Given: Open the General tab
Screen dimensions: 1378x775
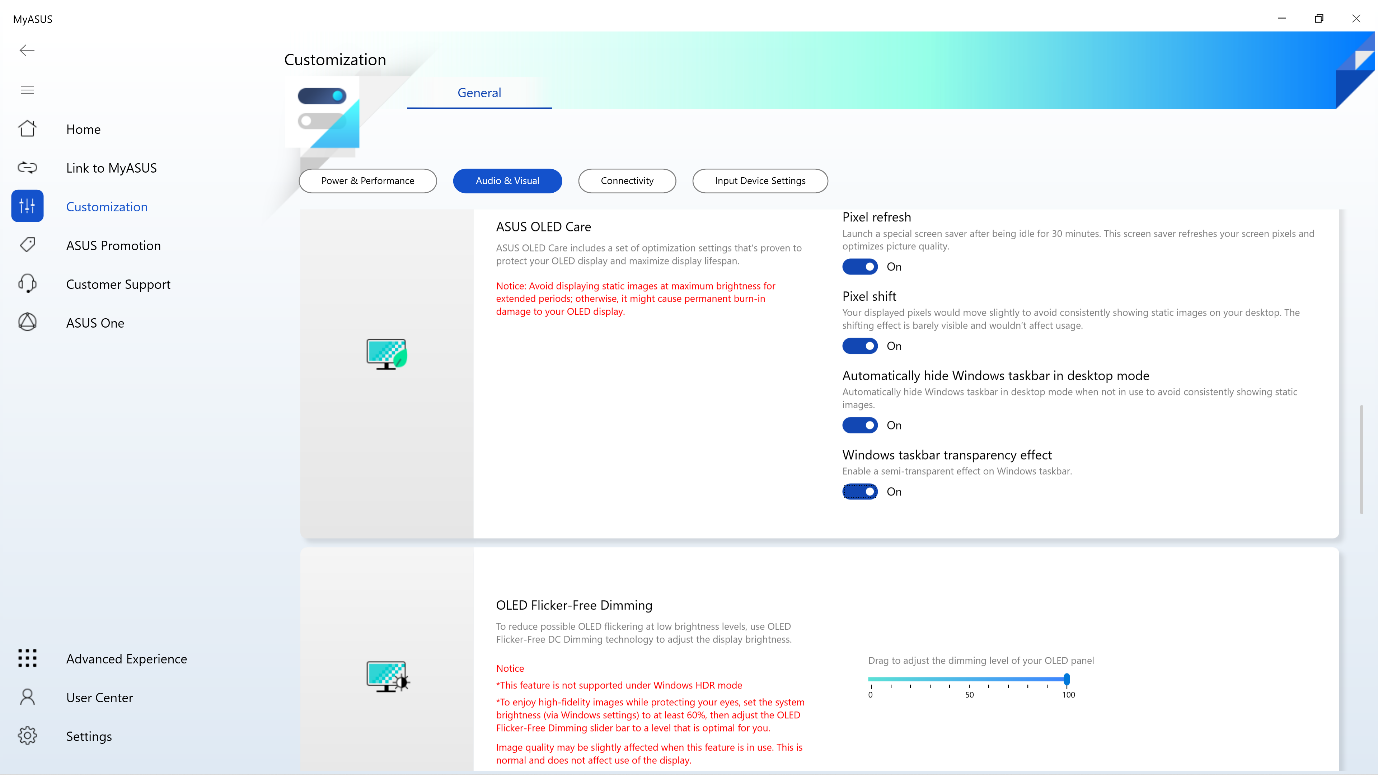Looking at the screenshot, I should point(479,92).
